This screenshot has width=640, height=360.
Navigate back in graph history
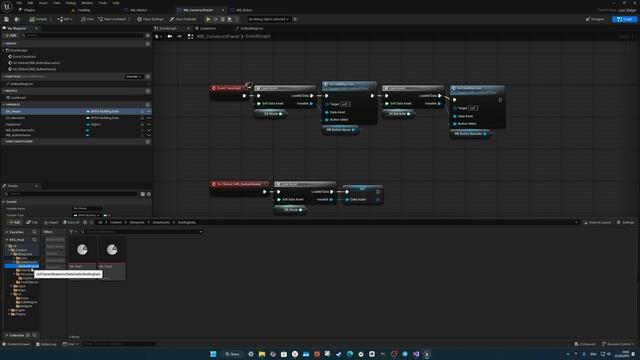coord(170,36)
